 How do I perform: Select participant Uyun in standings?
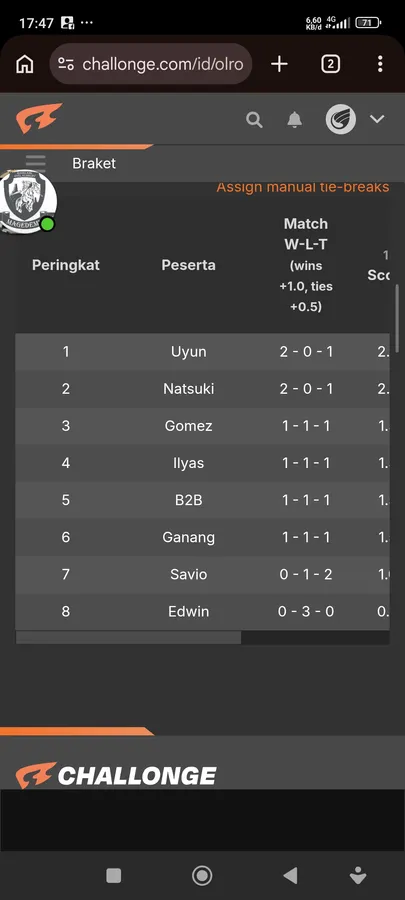click(x=189, y=352)
